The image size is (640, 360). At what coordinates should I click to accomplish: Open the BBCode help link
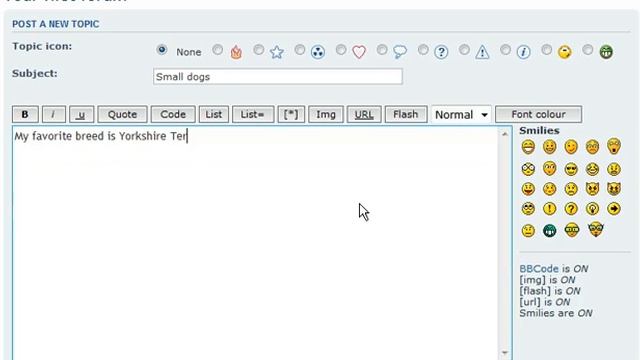(x=538, y=269)
